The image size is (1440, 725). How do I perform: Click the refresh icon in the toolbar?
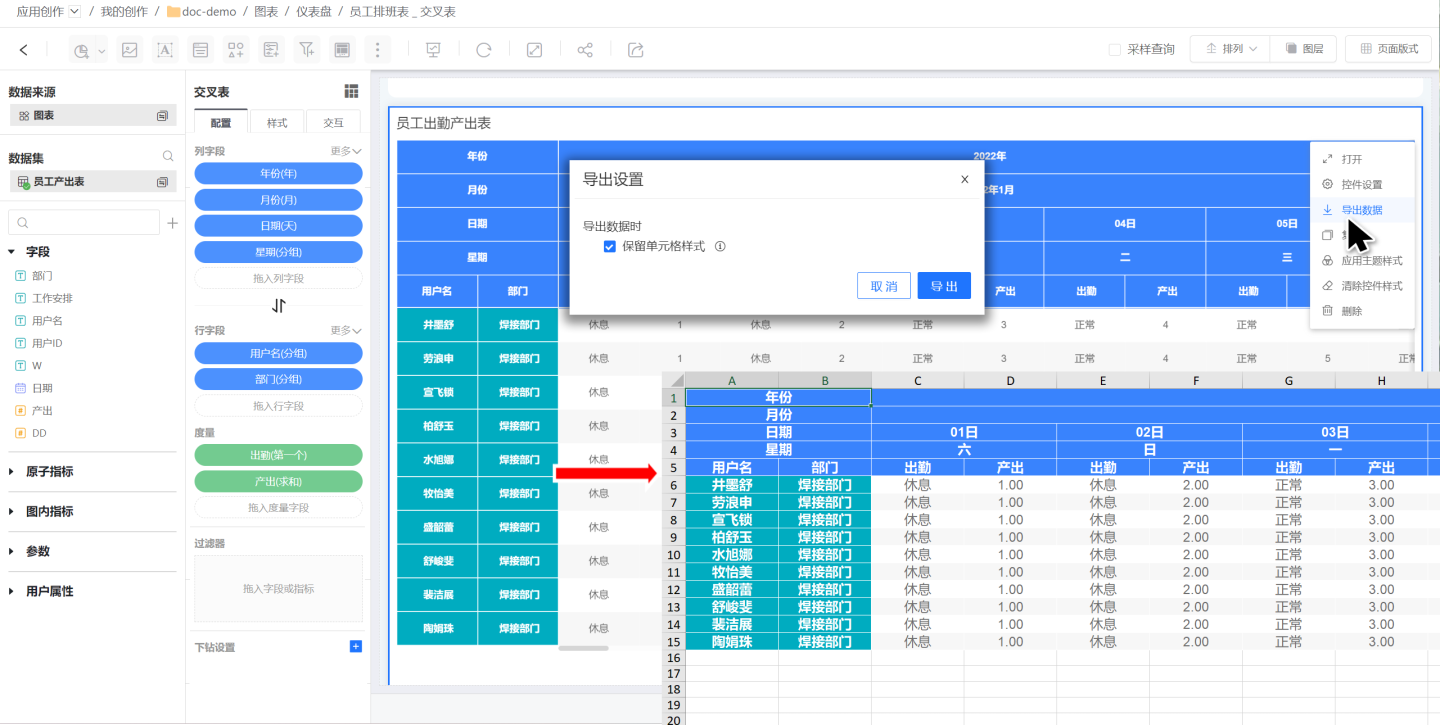coord(484,50)
